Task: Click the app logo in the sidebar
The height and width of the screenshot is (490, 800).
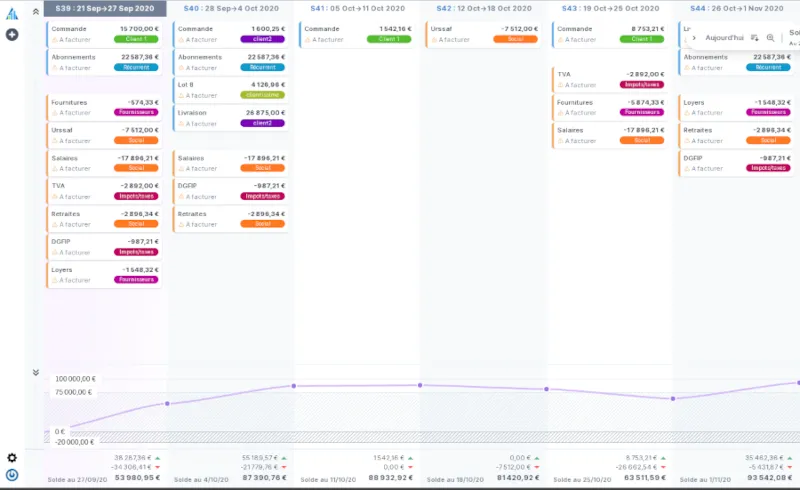Action: 12,13
